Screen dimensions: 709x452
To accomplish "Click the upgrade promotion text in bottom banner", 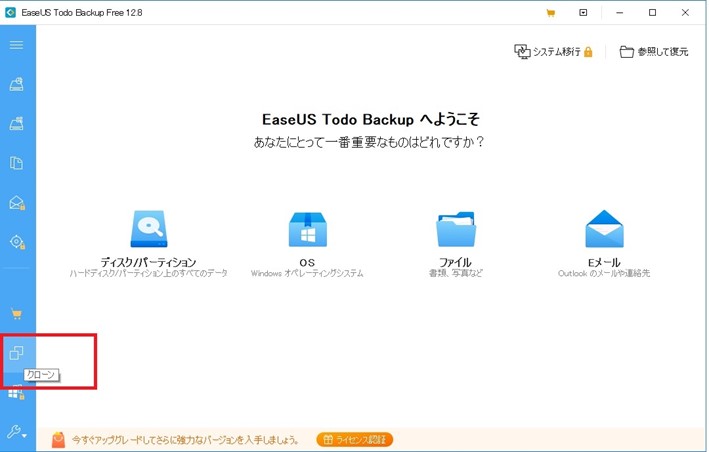I will click(x=185, y=440).
